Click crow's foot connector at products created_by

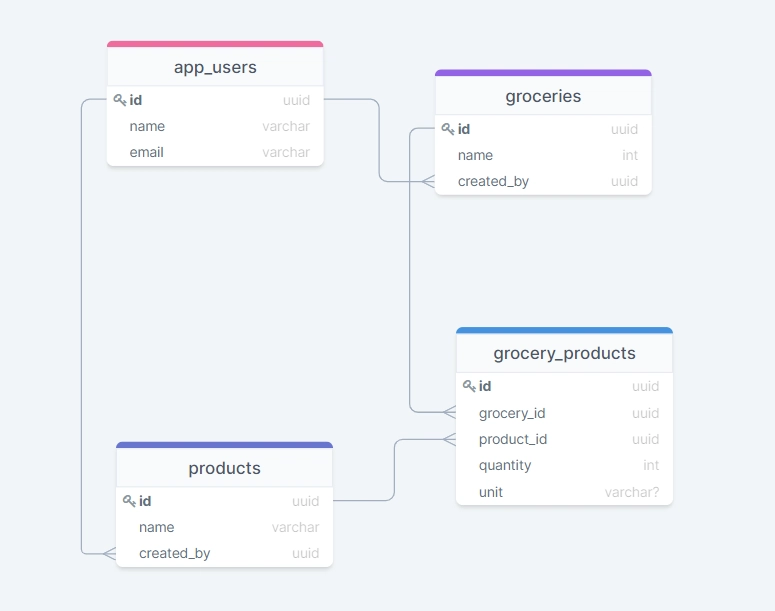coord(109,553)
